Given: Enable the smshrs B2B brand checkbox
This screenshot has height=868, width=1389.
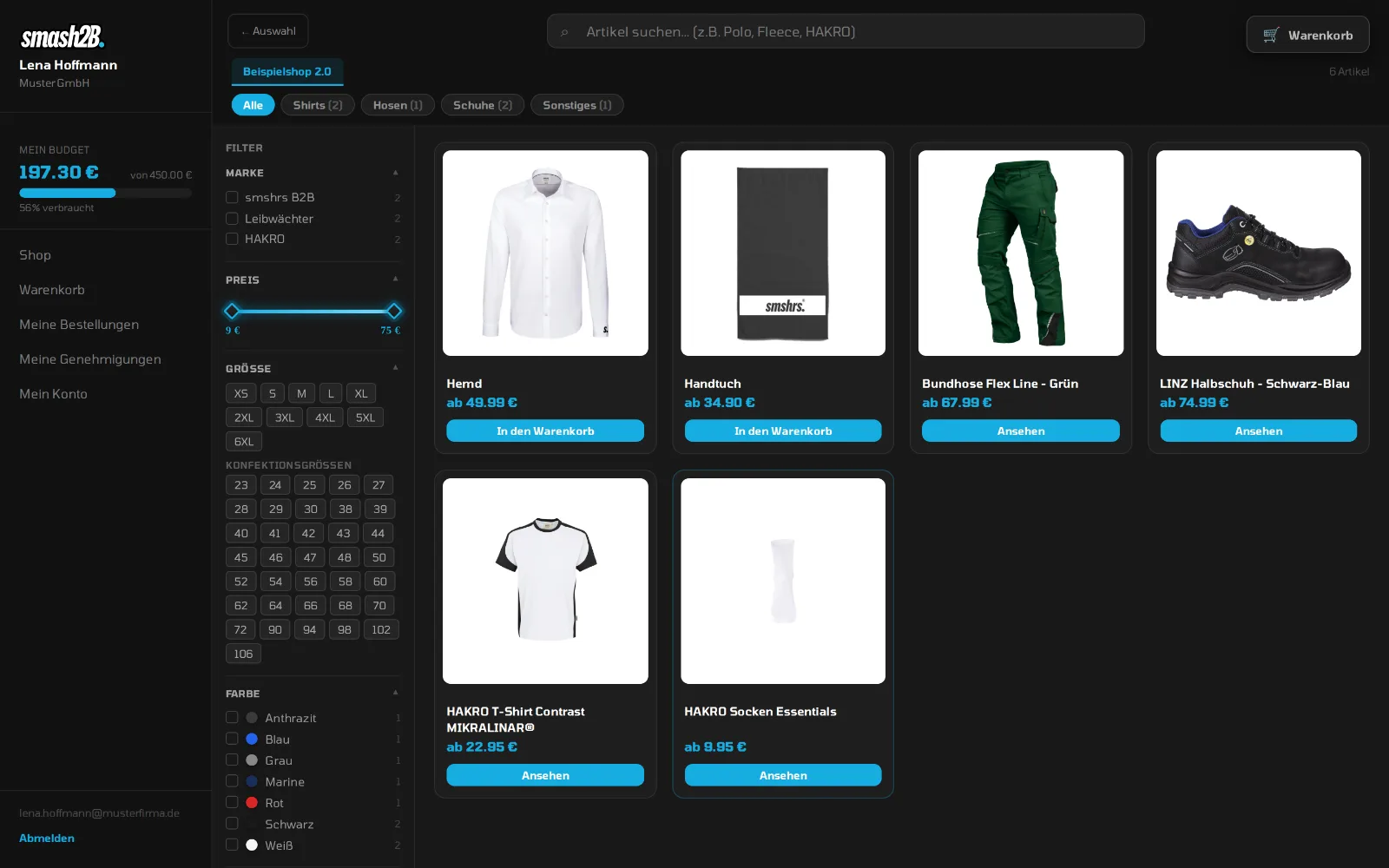Looking at the screenshot, I should click(x=232, y=197).
